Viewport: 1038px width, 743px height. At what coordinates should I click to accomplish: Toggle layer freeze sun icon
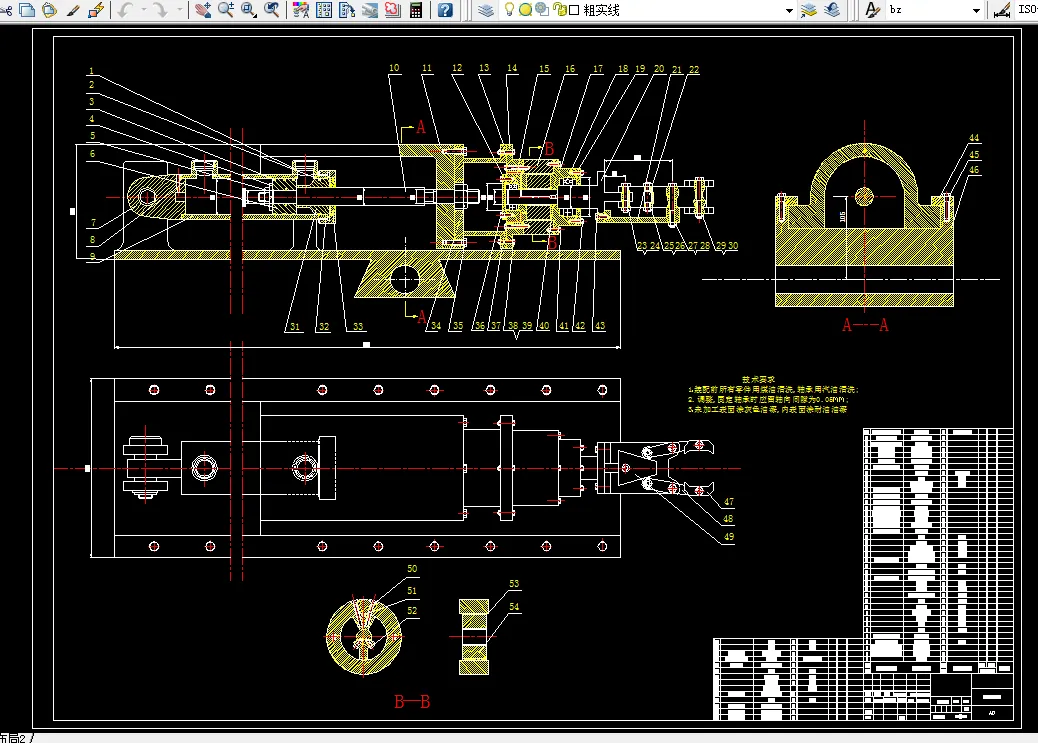525,9
